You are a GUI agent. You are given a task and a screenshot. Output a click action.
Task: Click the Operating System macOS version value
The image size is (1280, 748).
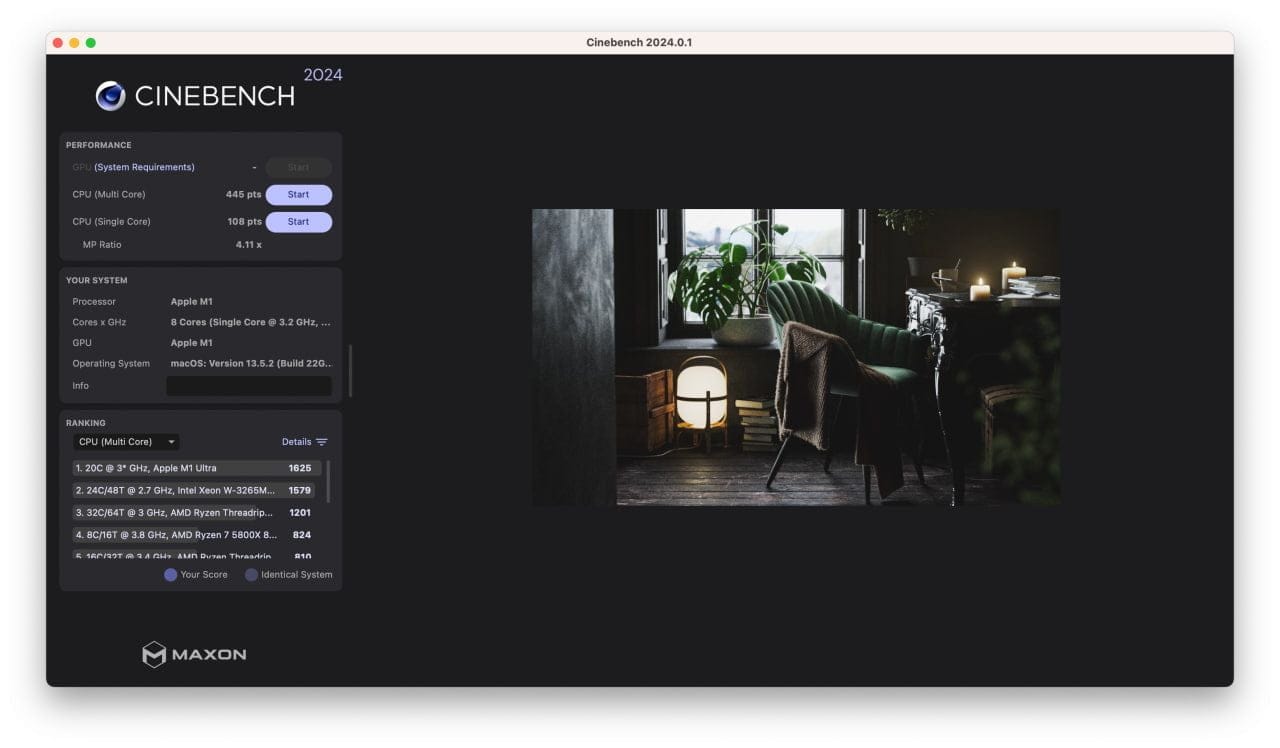(x=251, y=364)
